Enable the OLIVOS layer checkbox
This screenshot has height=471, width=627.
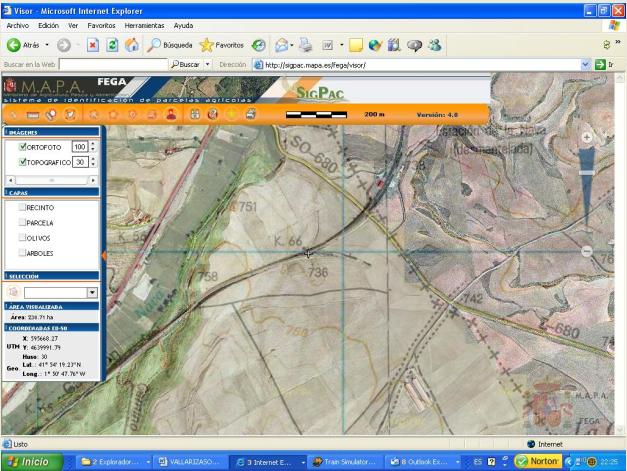(23, 238)
